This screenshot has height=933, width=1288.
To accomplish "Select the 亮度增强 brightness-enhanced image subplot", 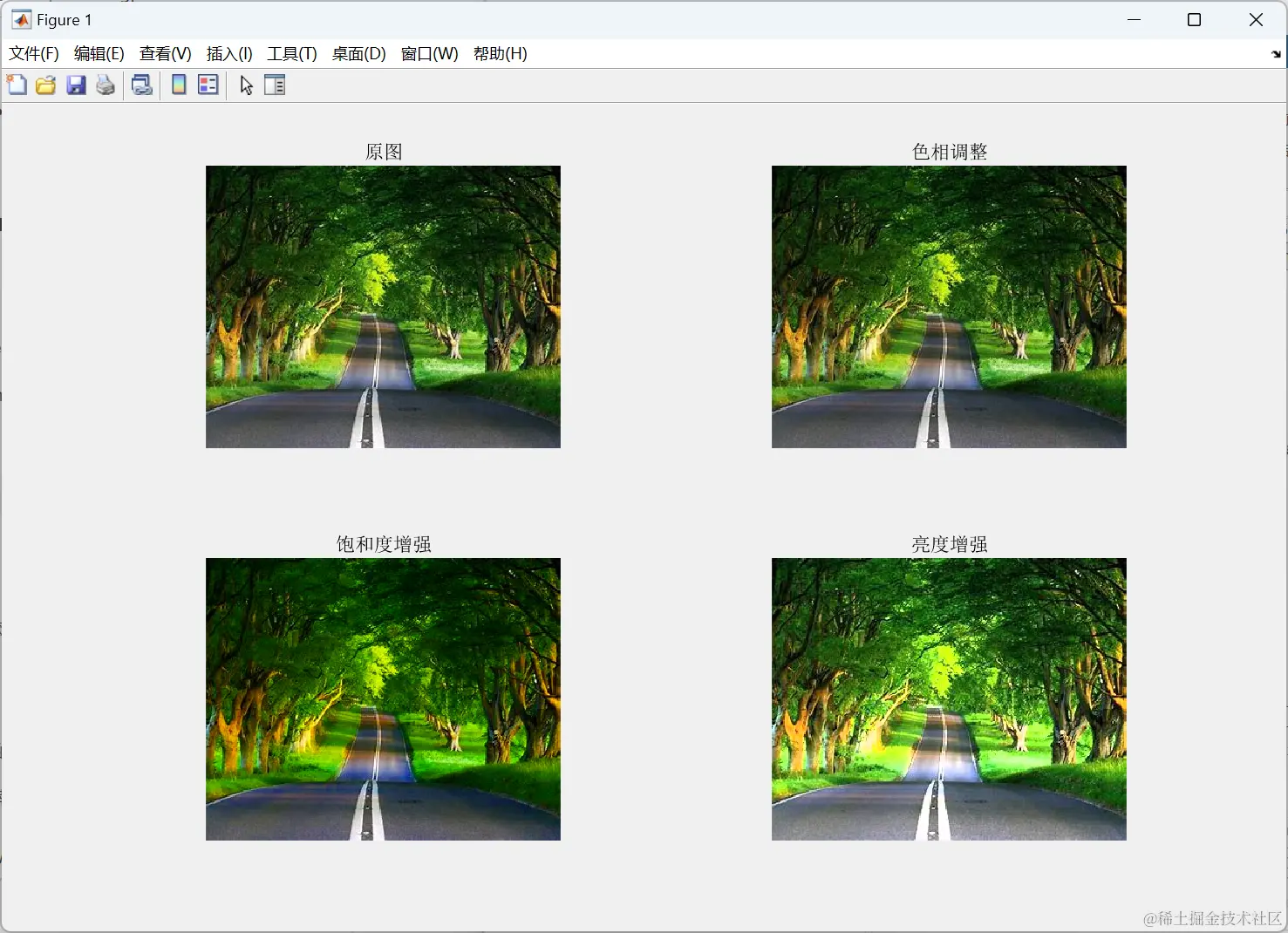I will 949,699.
